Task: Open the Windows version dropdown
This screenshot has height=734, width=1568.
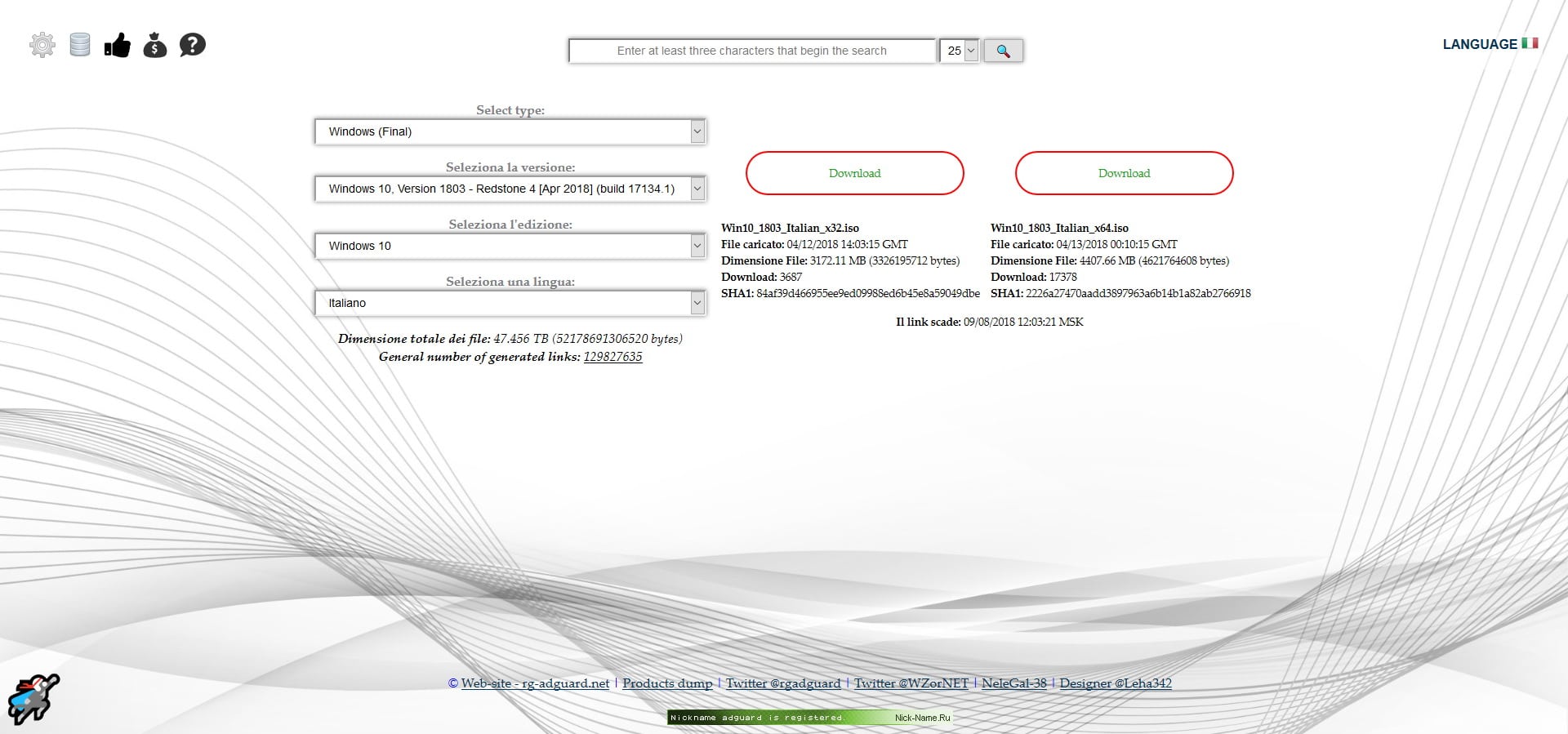Action: [510, 189]
